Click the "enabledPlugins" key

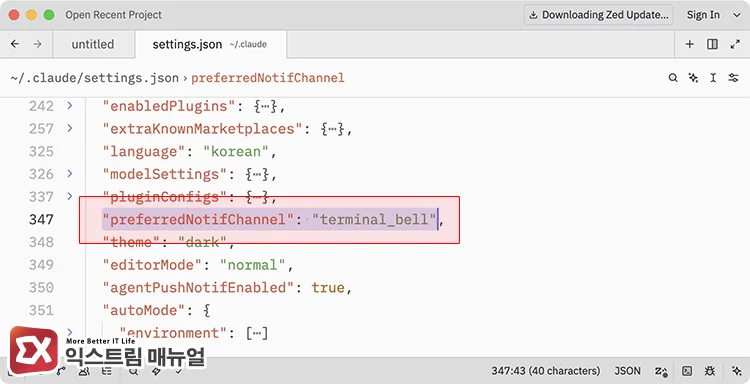[x=168, y=106]
